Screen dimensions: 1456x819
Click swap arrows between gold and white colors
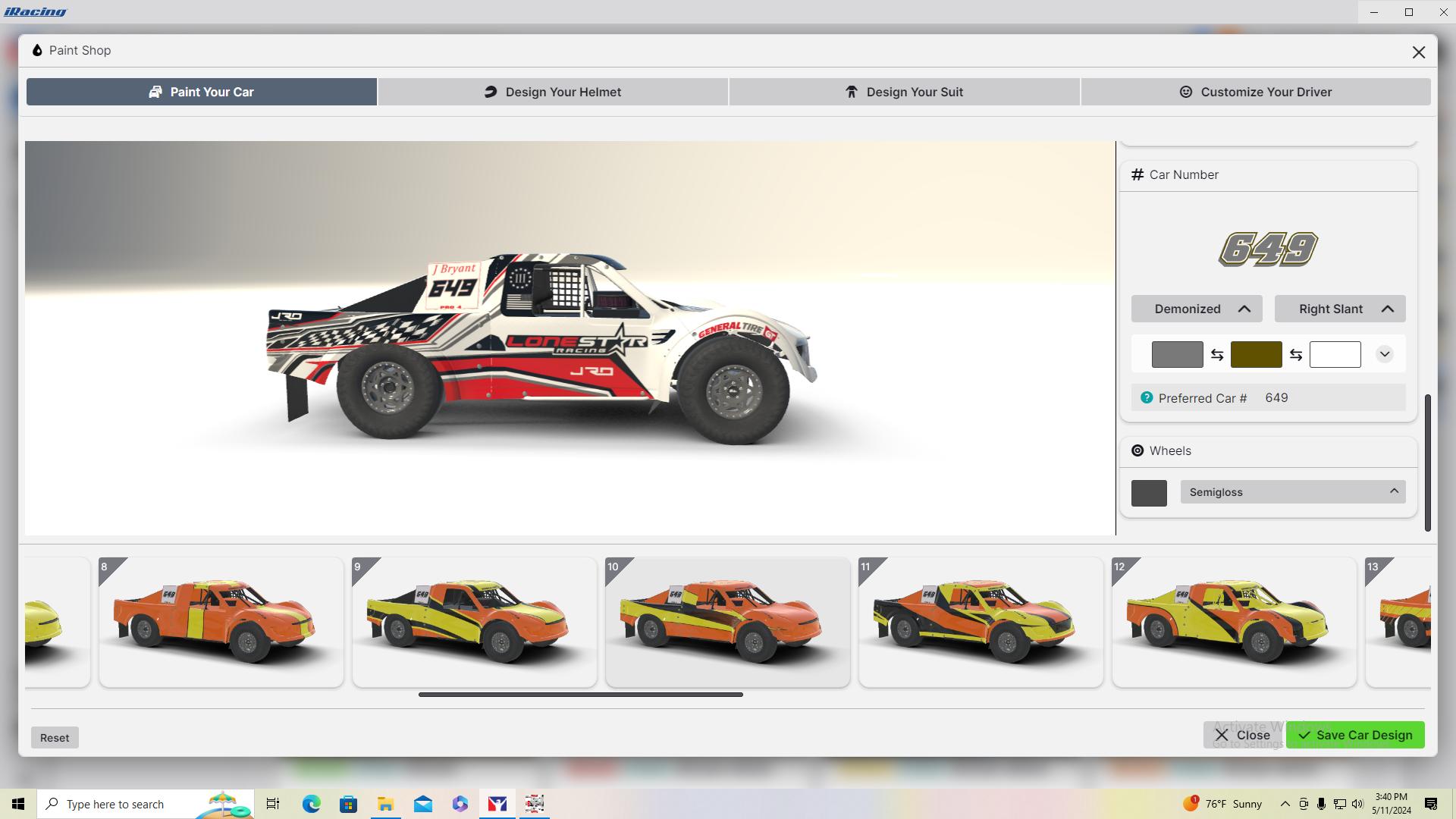(x=1295, y=354)
